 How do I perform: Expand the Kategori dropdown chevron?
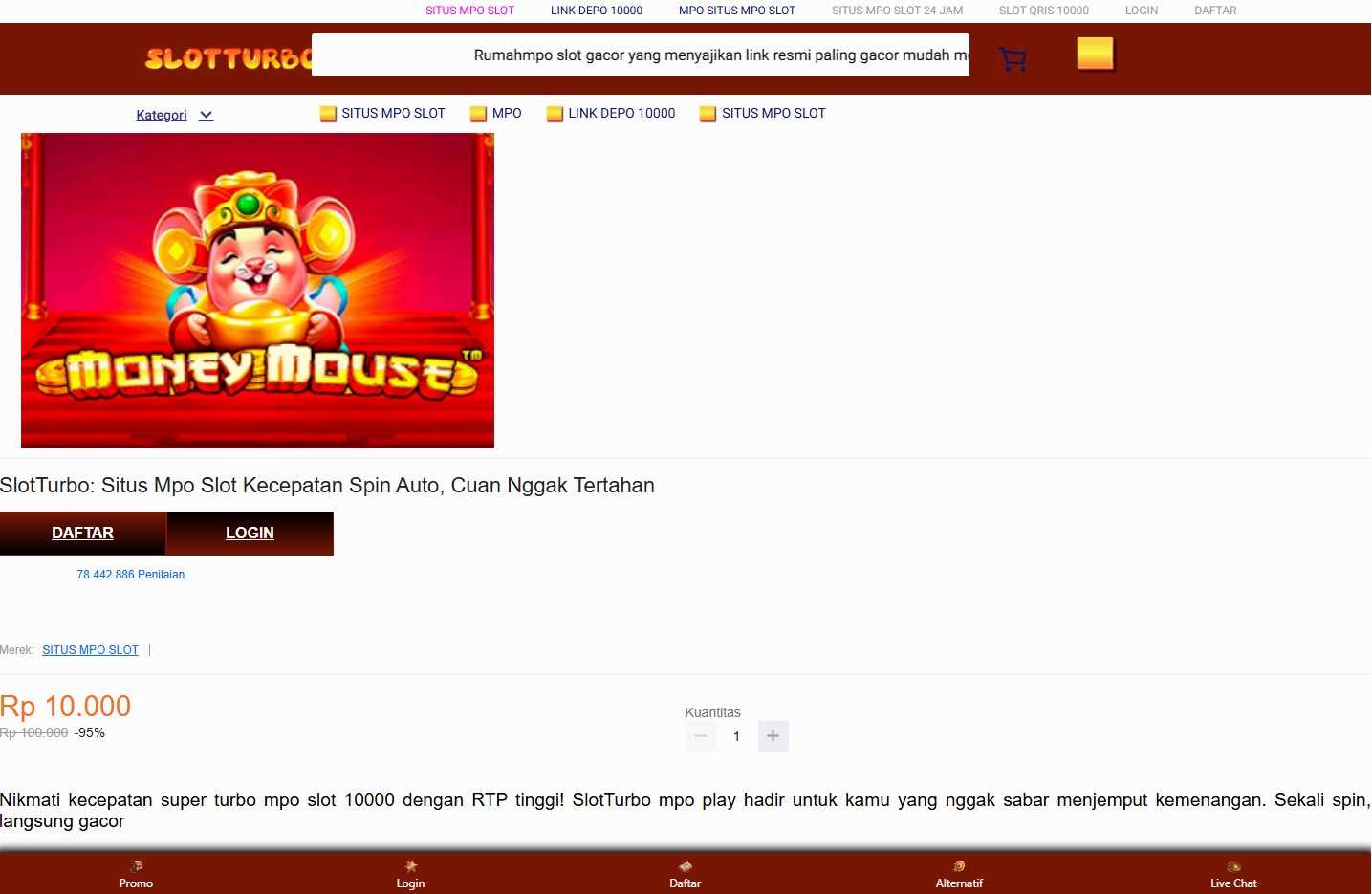206,115
